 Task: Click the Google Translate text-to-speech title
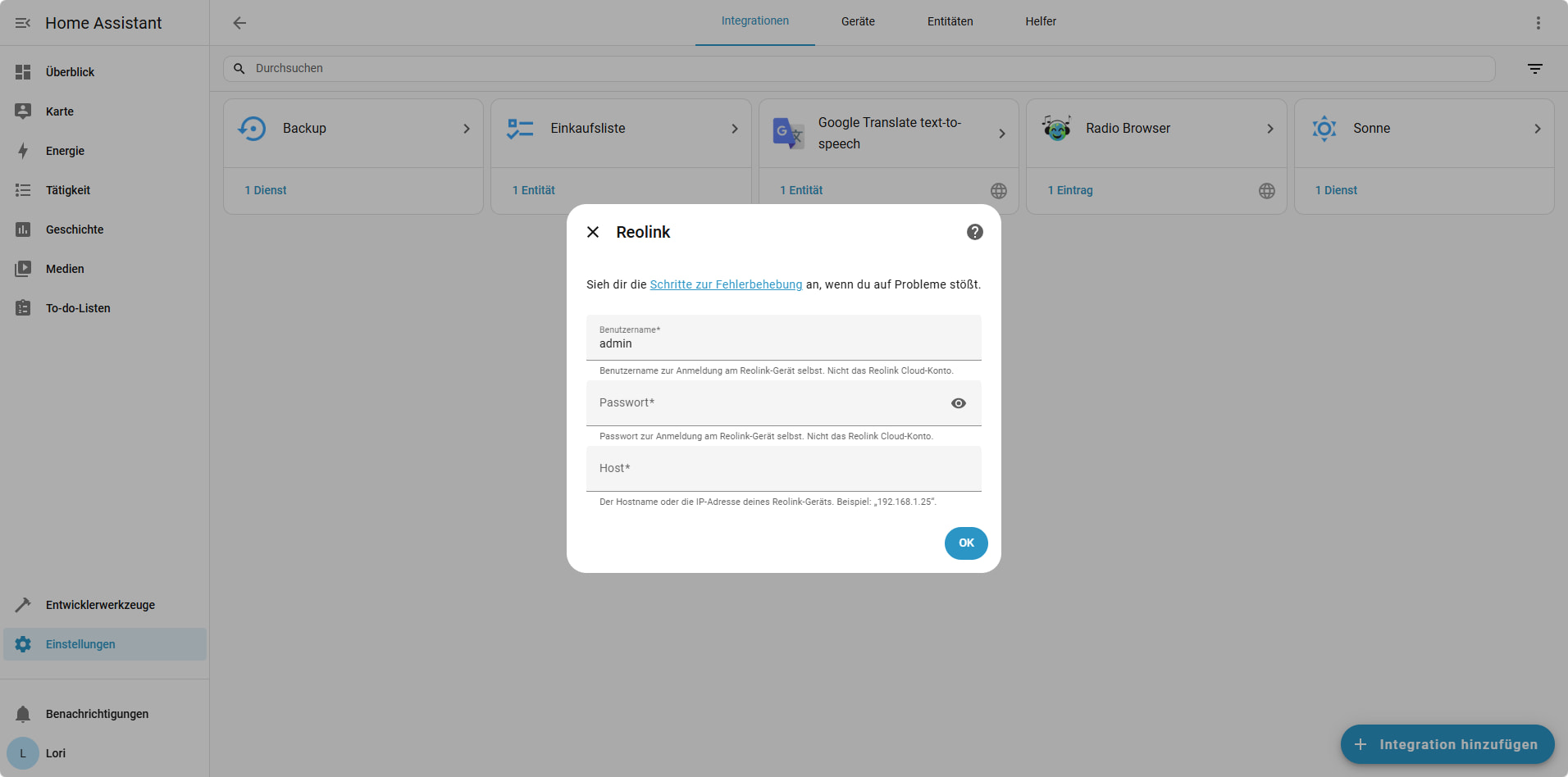(x=890, y=133)
